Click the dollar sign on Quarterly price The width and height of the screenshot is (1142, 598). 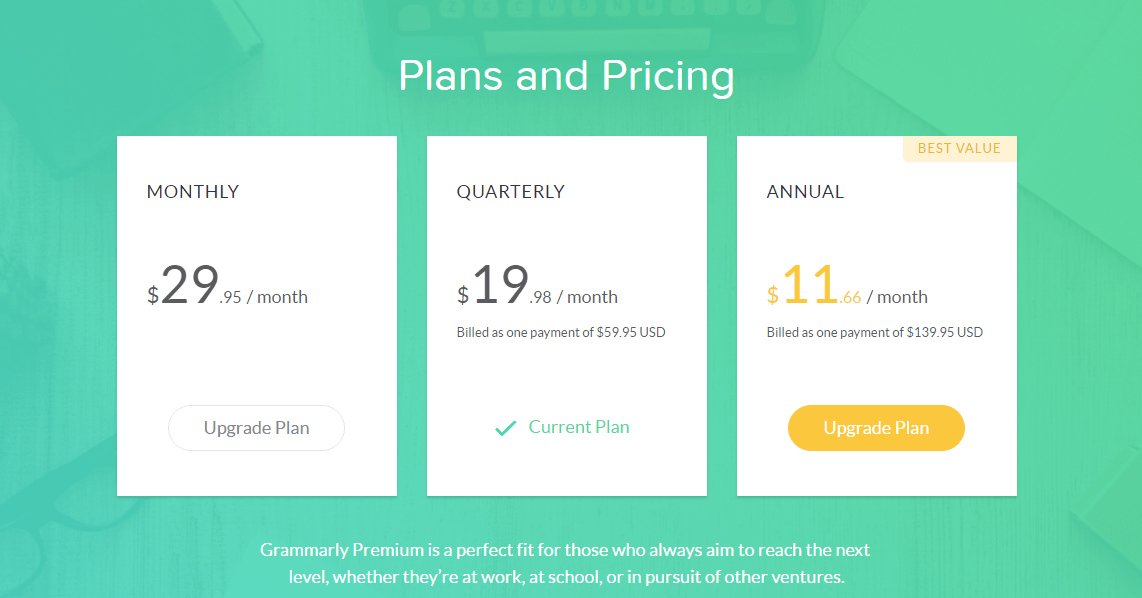[x=463, y=295]
